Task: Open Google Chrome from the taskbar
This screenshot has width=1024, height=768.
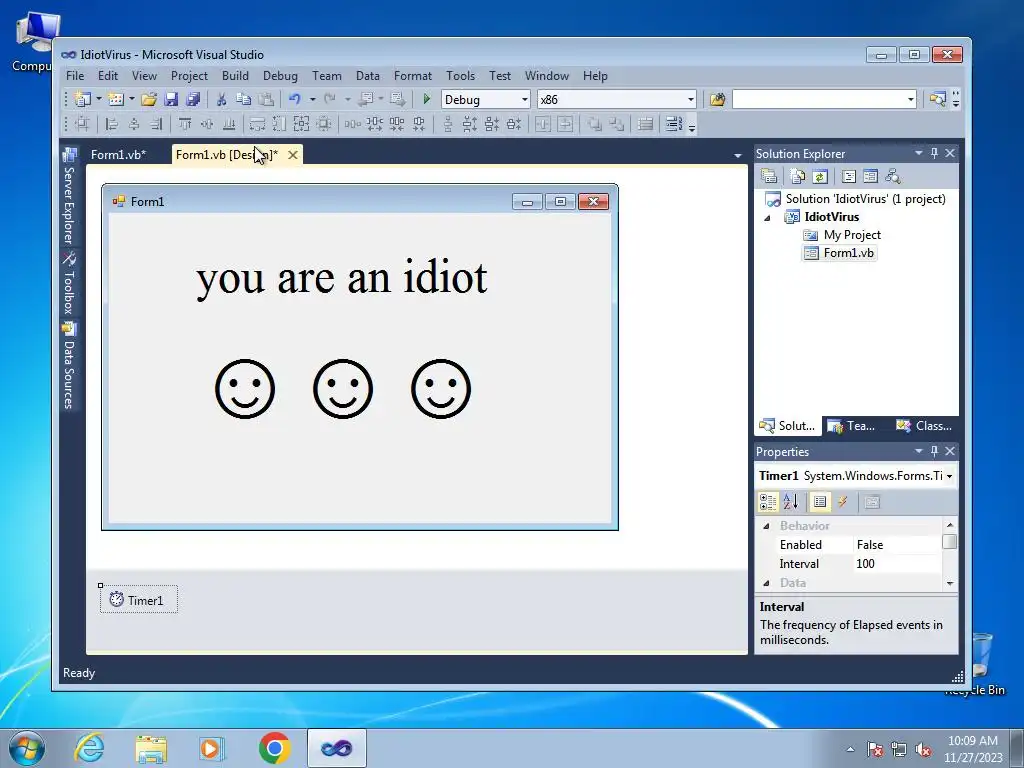Action: pos(274,748)
